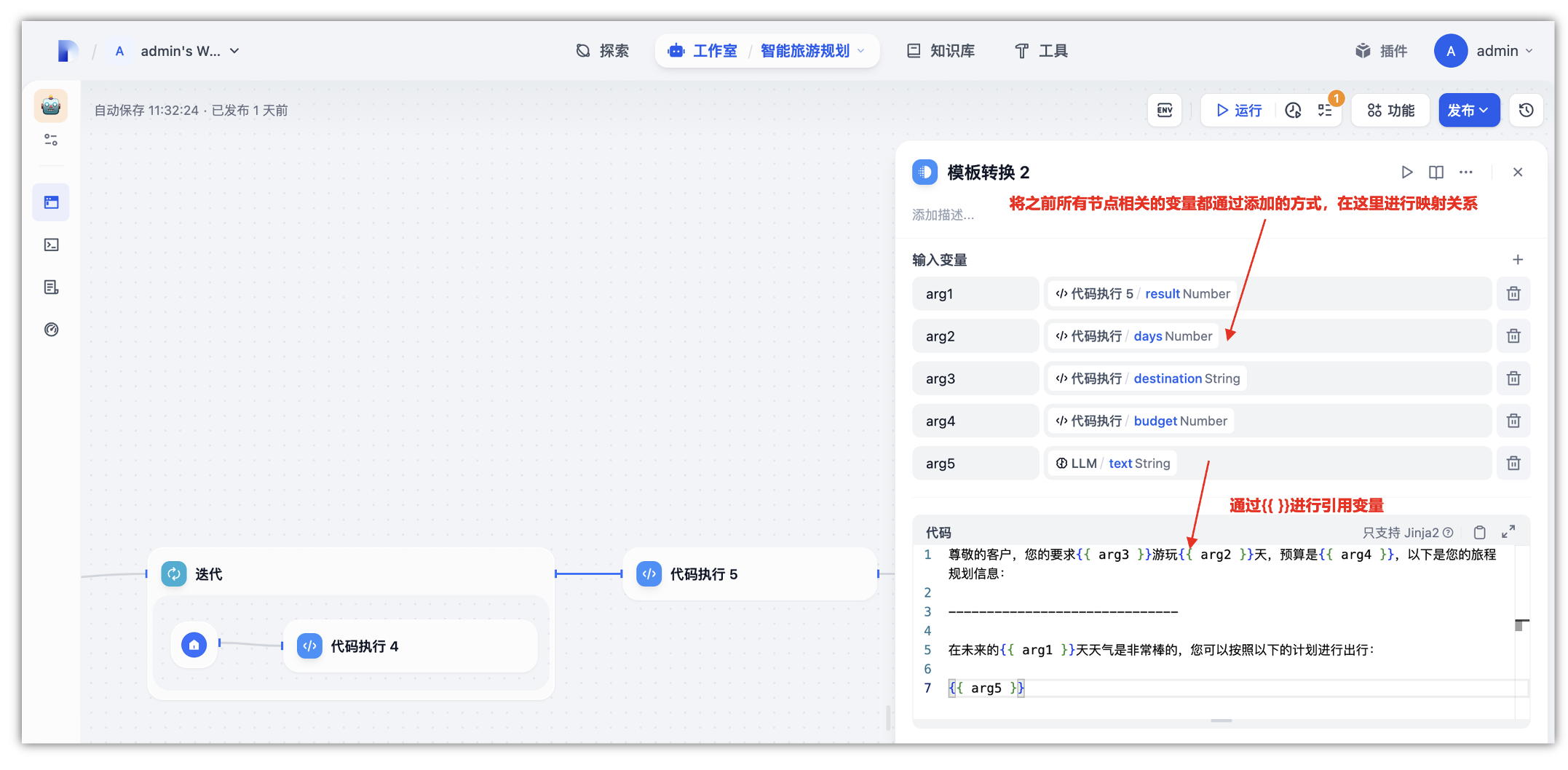Viewport: 1568px width, 770px height.
Task: Delete the arg3 input variable
Action: coord(1513,378)
